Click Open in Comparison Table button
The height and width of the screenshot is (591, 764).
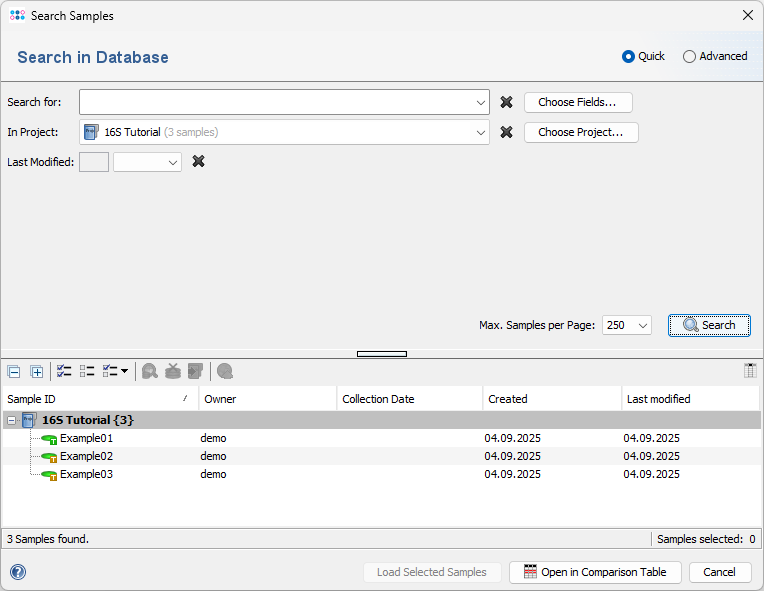(595, 572)
